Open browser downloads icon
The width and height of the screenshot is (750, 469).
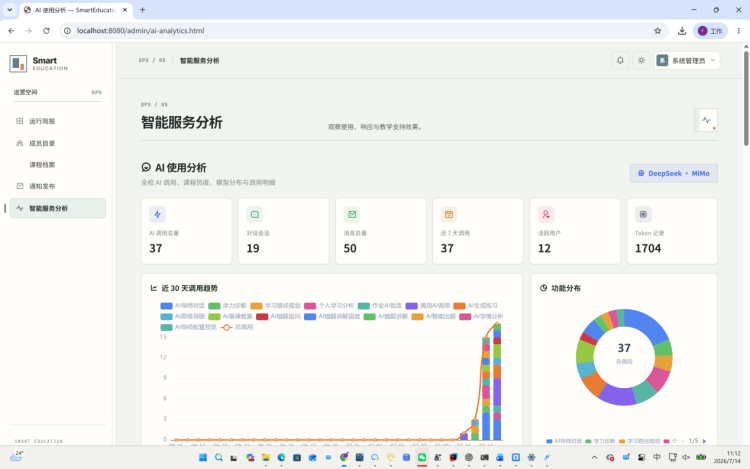[x=682, y=31]
